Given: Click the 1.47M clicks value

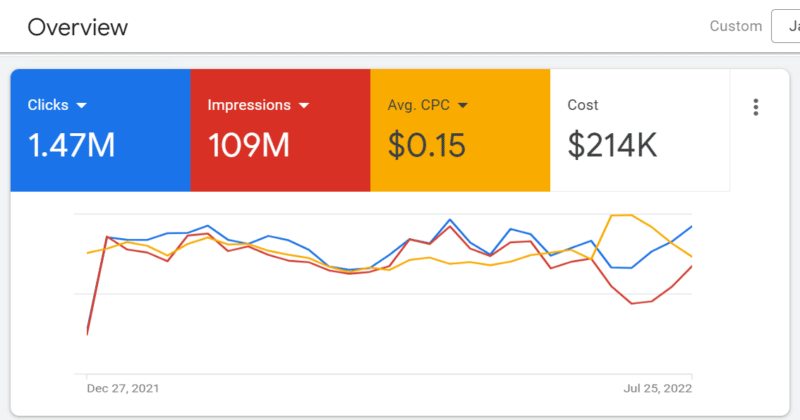Looking at the screenshot, I should (x=71, y=146).
